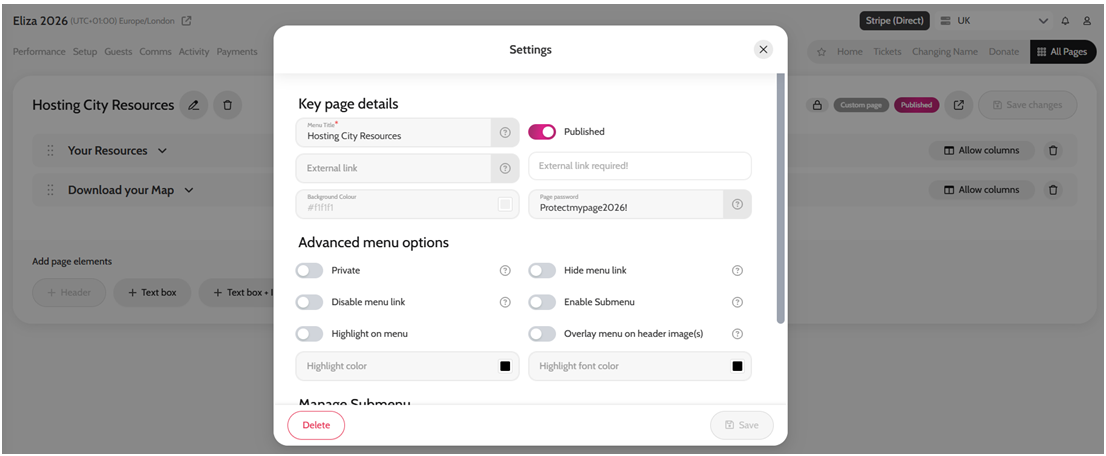Open page preview icon left of Save changes
1106x456 pixels.
point(958,105)
